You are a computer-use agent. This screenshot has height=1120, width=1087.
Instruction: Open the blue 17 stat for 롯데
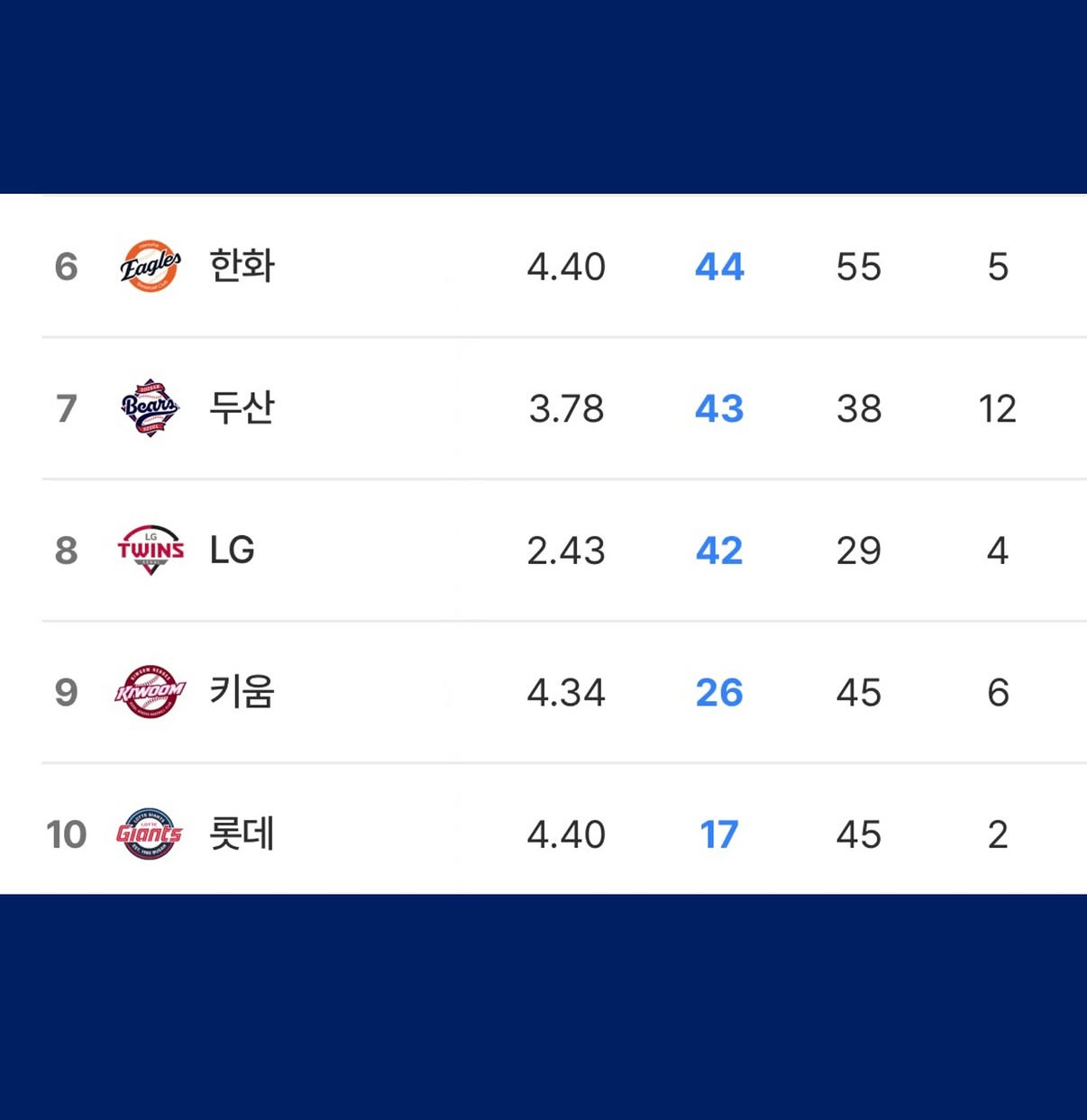pyautogui.click(x=718, y=834)
